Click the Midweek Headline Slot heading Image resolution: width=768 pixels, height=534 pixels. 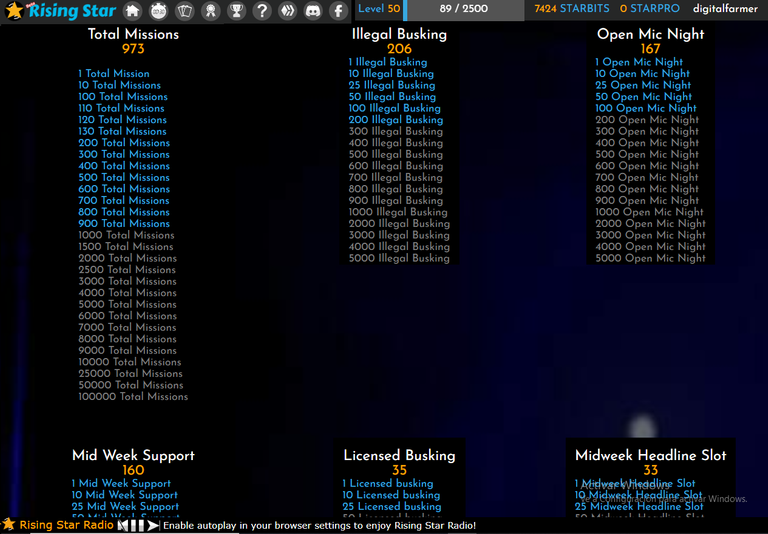(650, 455)
